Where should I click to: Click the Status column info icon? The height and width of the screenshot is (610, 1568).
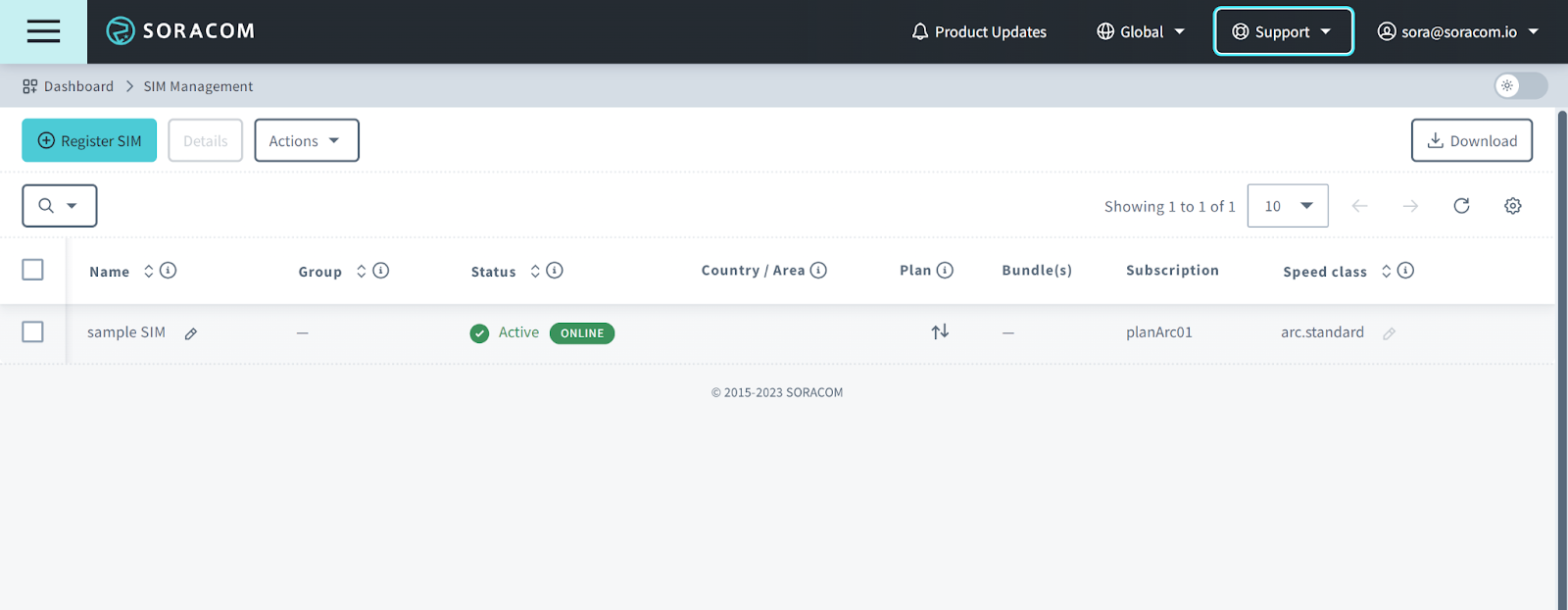(x=555, y=271)
